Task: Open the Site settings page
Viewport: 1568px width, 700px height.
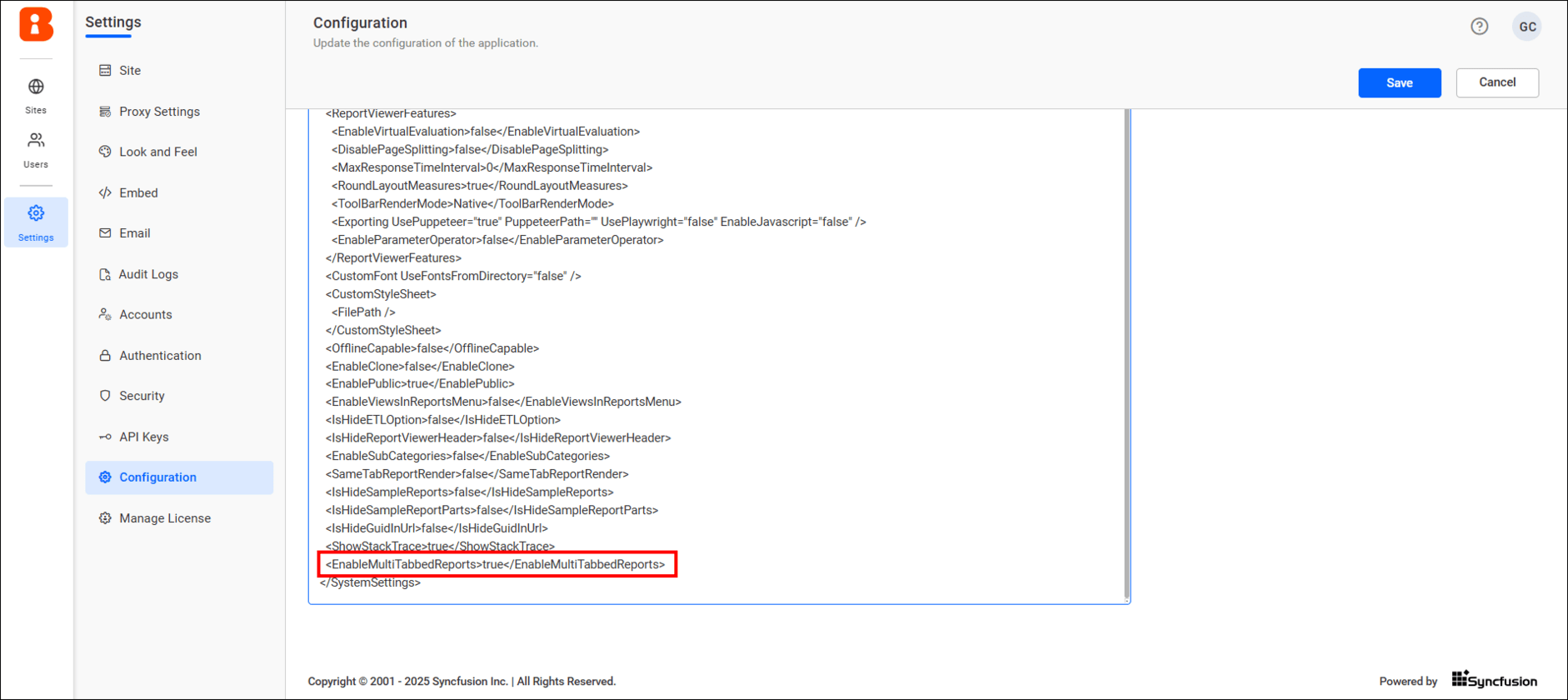Action: click(129, 71)
